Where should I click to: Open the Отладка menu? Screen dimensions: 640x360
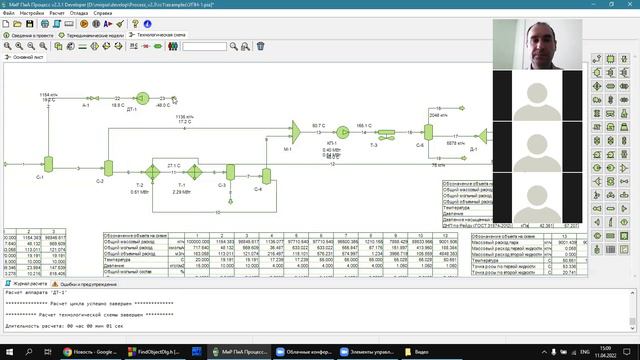[x=79, y=13]
